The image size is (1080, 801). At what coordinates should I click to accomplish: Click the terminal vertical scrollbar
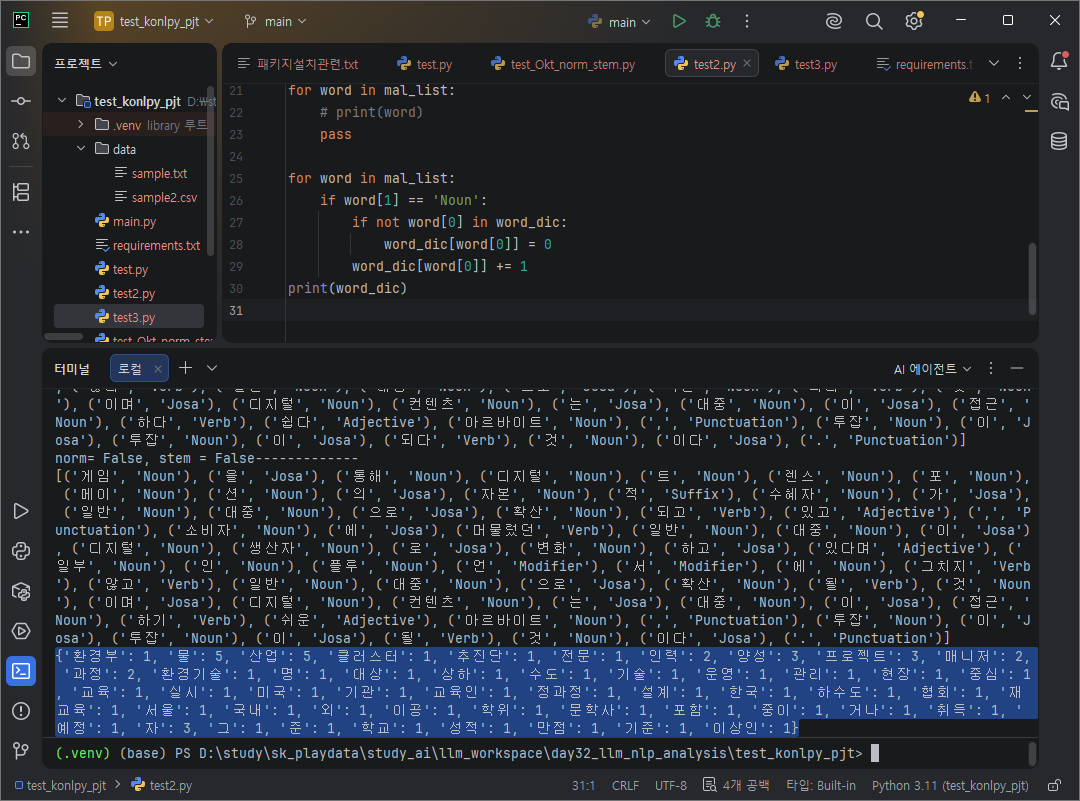tap(1032, 753)
